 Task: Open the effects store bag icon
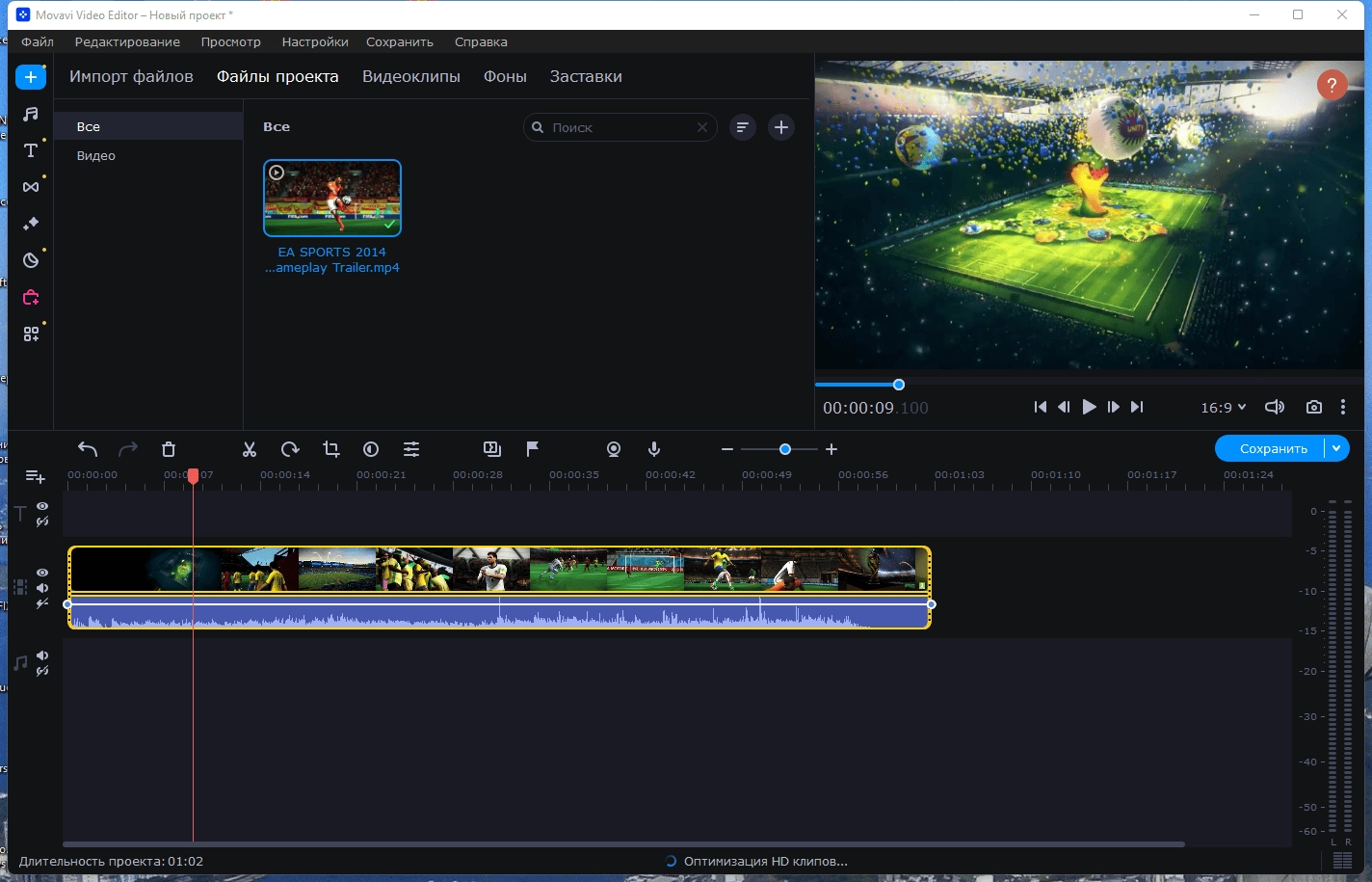31,297
